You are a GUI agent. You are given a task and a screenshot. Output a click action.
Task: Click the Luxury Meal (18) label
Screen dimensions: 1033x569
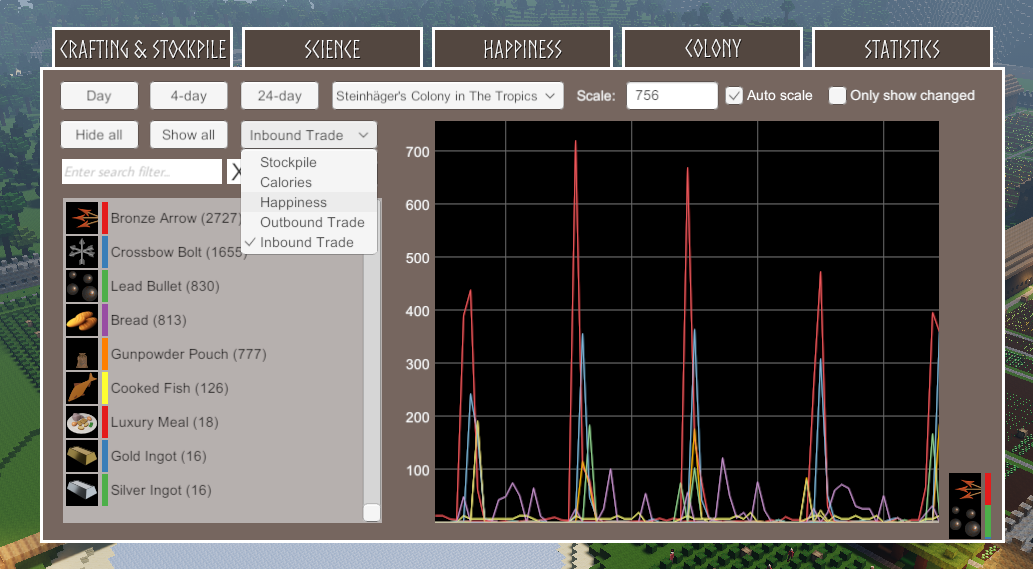164,422
